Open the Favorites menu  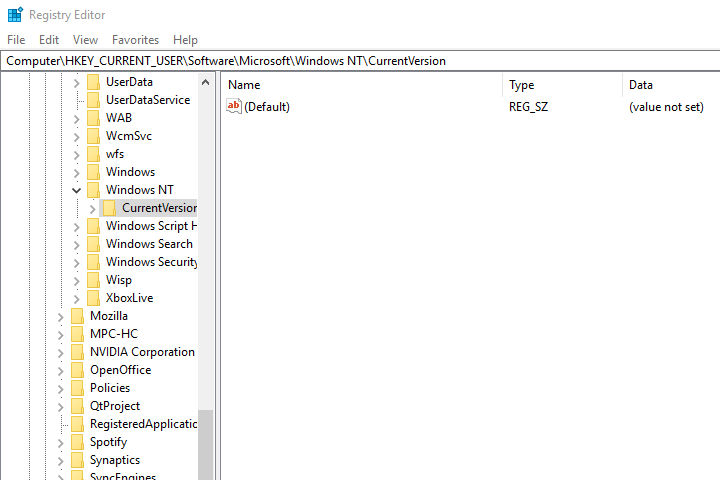pyautogui.click(x=135, y=40)
